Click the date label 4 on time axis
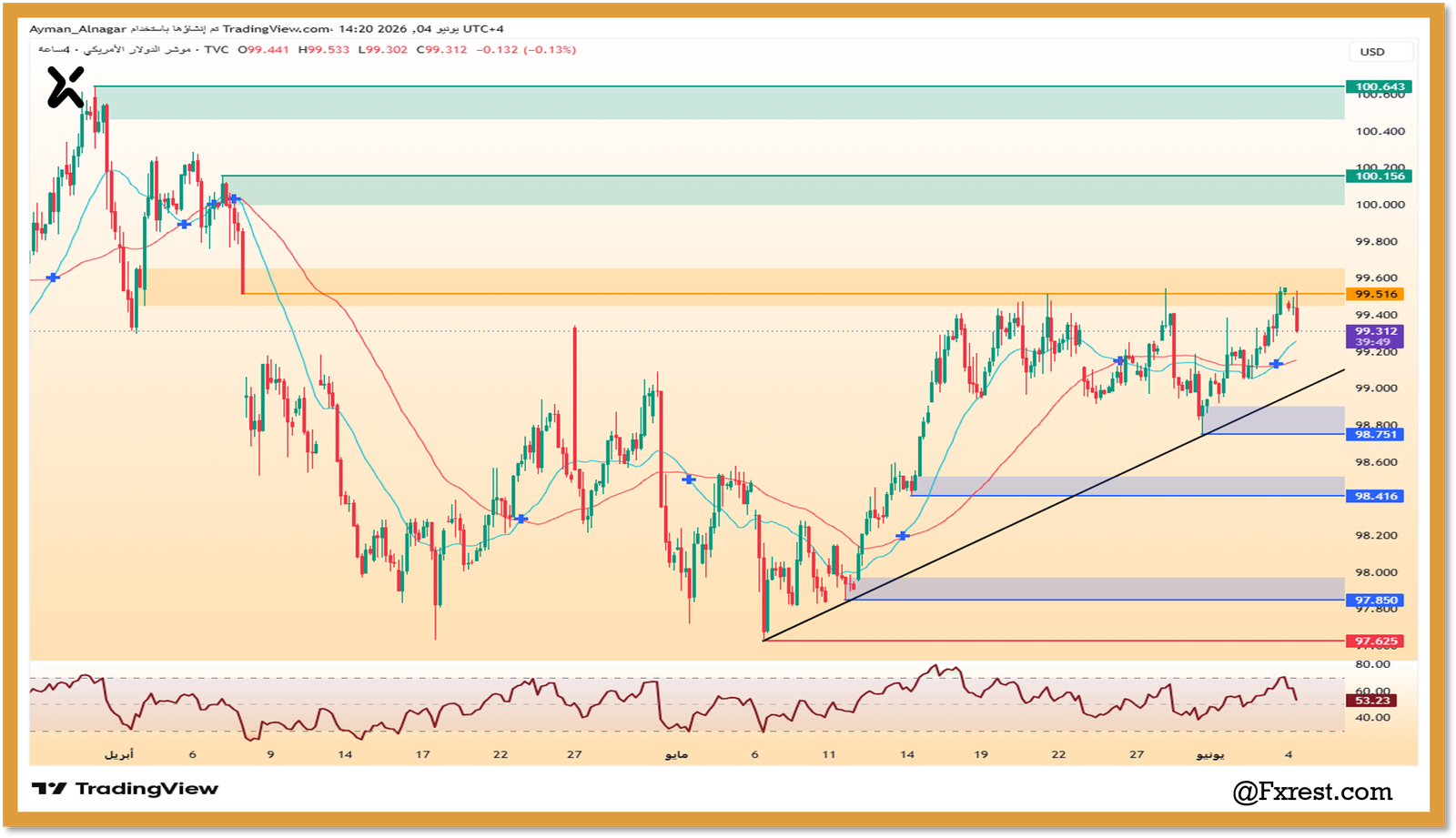Image resolution: width=1456 pixels, height=838 pixels. click(x=1289, y=754)
